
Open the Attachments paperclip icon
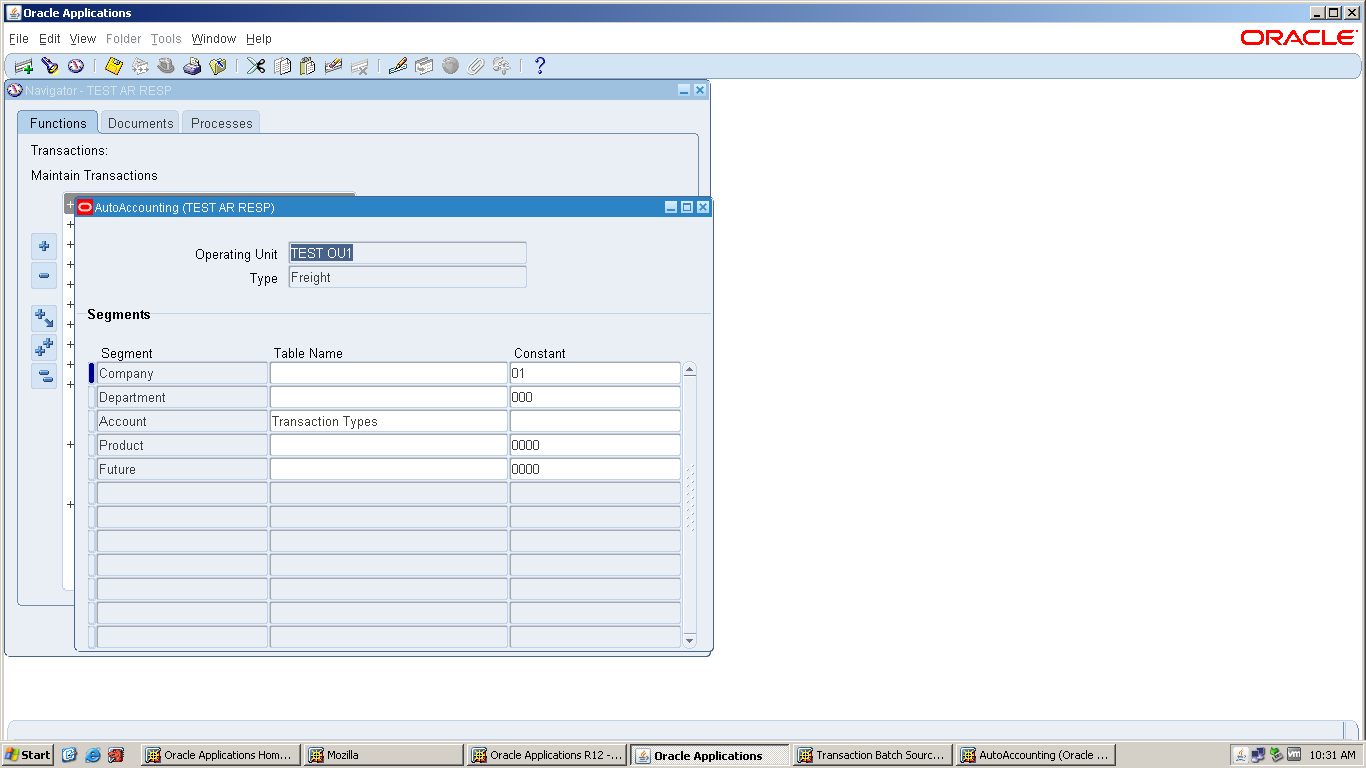tap(473, 66)
